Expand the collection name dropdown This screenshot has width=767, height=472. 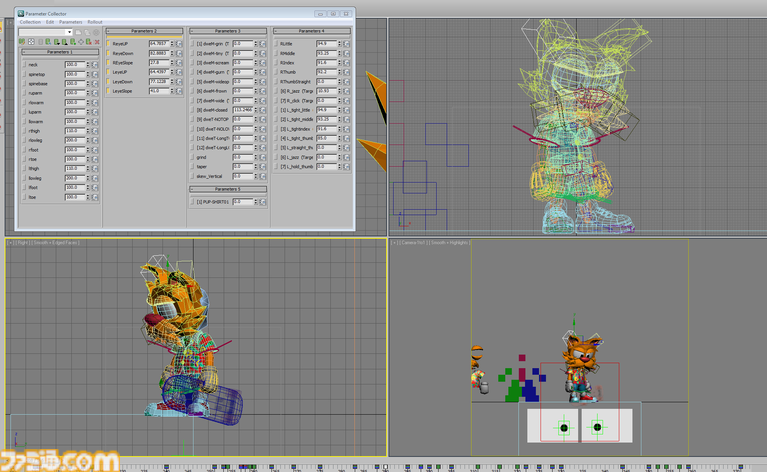[x=69, y=32]
